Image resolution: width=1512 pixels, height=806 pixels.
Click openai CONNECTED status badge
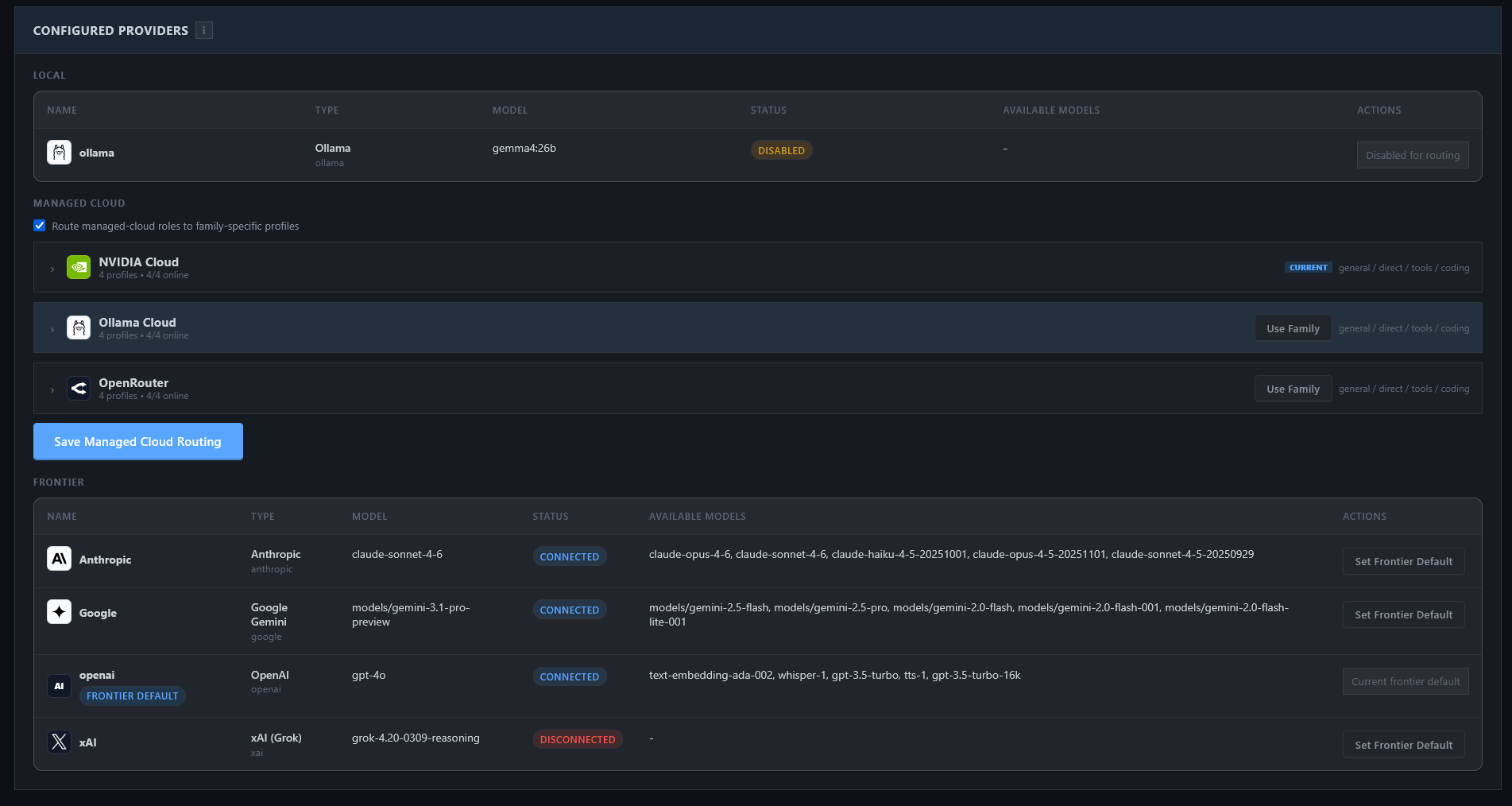[x=570, y=676]
